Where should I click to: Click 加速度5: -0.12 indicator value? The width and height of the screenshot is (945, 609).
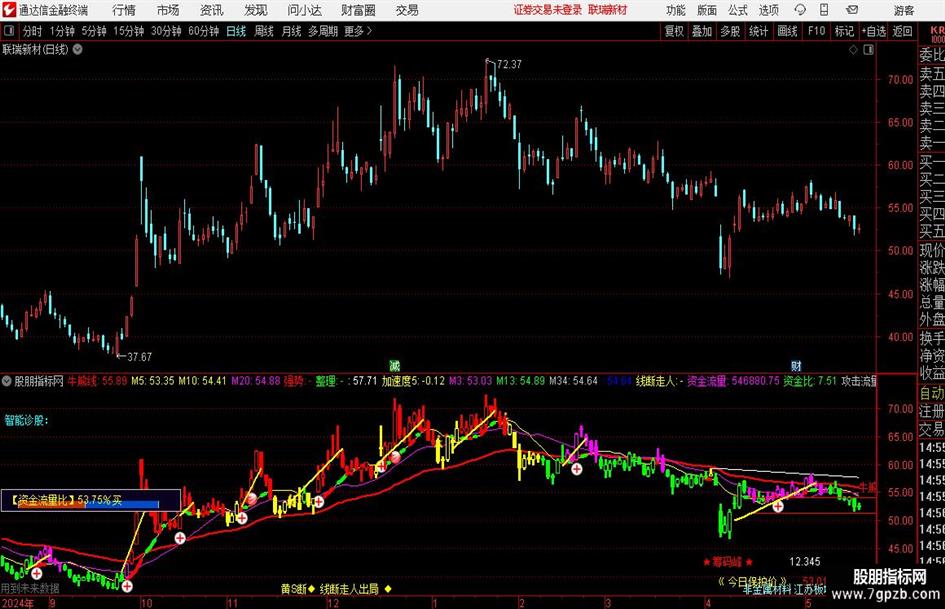point(413,381)
